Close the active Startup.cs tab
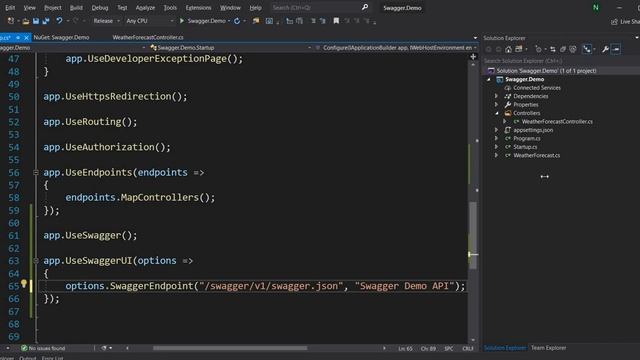Viewport: 640px width, 360px height. pos(27,37)
